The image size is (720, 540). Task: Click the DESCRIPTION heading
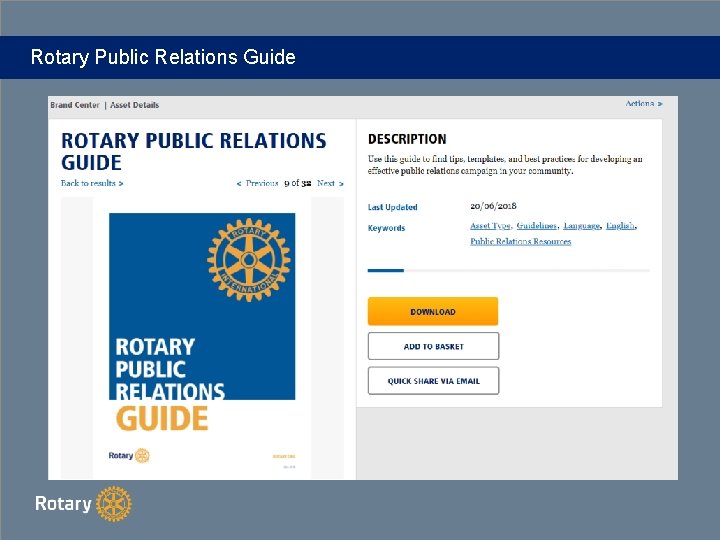[x=407, y=139]
